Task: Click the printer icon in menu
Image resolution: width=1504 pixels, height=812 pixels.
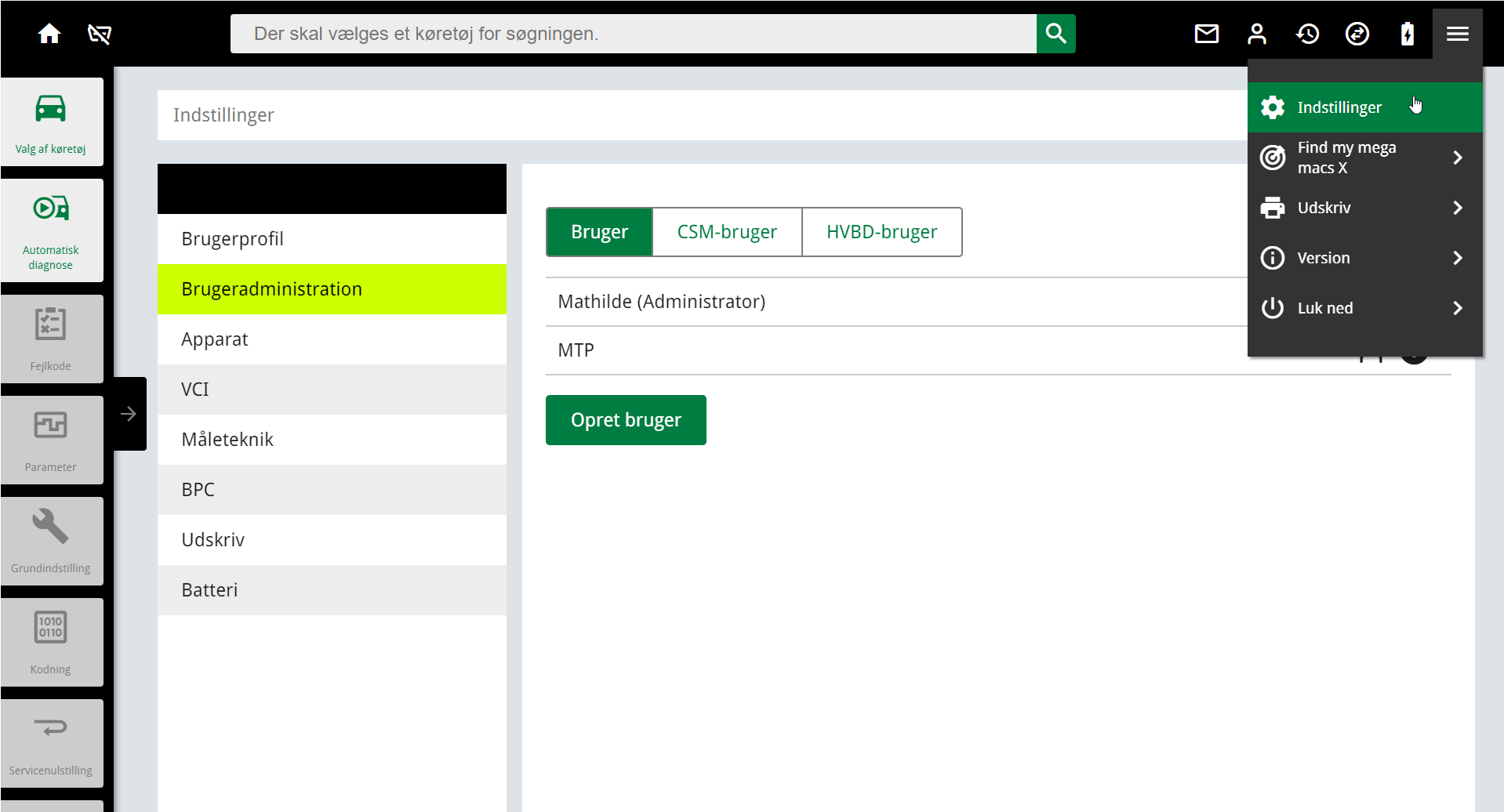Action: pyautogui.click(x=1273, y=208)
